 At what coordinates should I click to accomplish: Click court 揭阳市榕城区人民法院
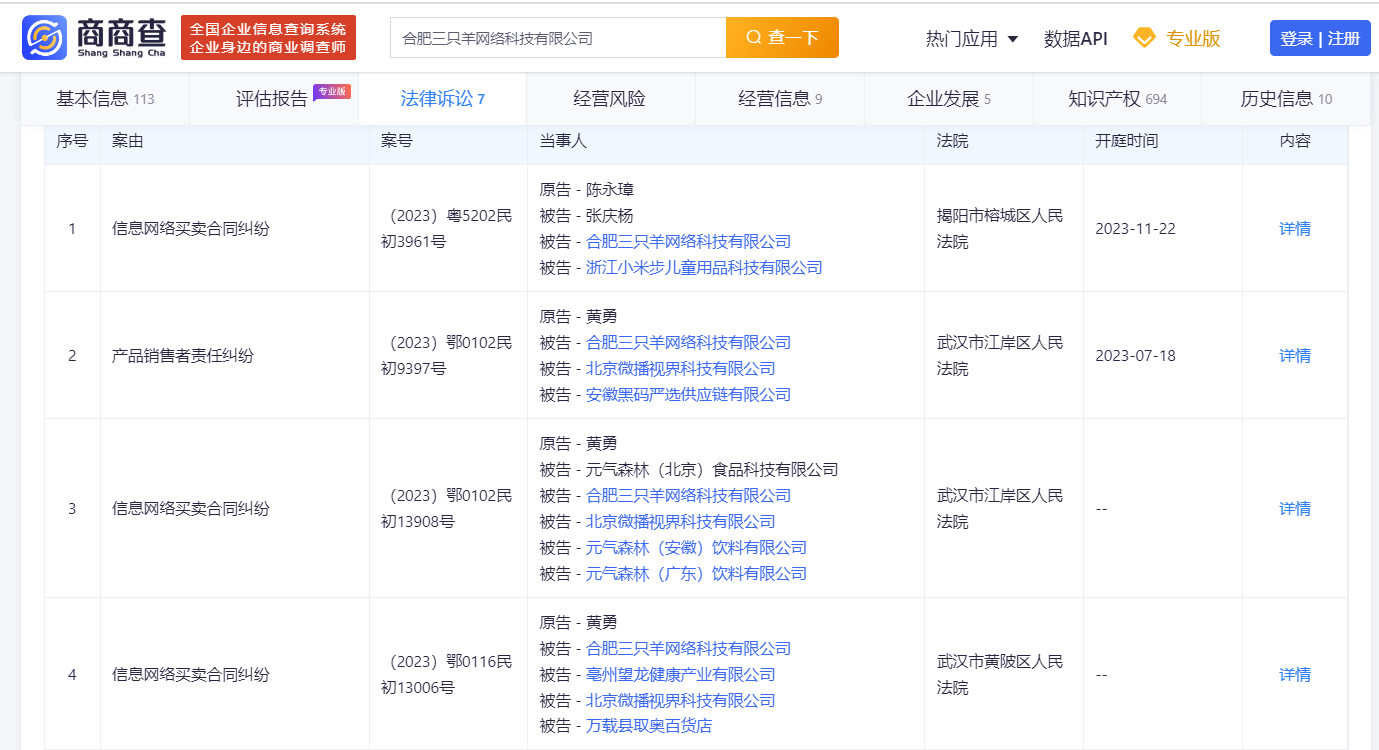click(x=1000, y=228)
